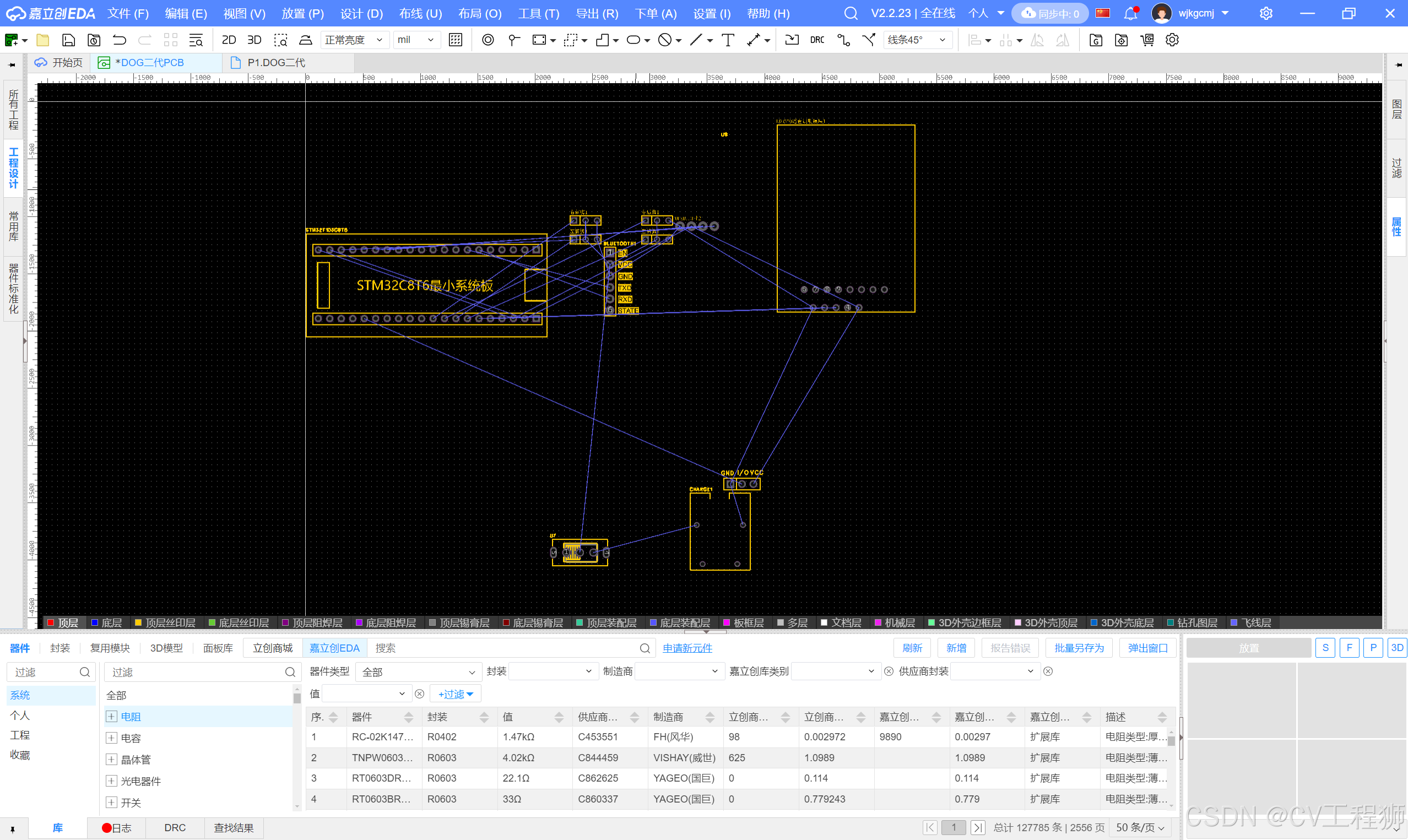Viewport: 1408px width, 840px height.
Task: Click the global search magnifier in title bar
Action: tap(851, 13)
